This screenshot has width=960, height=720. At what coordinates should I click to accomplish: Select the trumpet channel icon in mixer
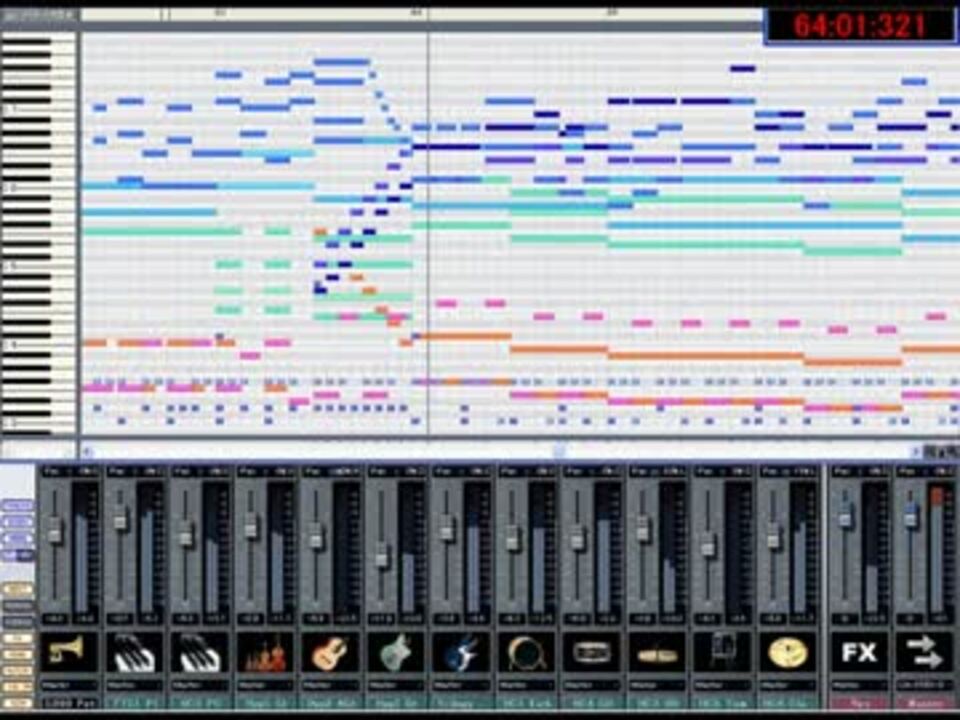pos(69,652)
